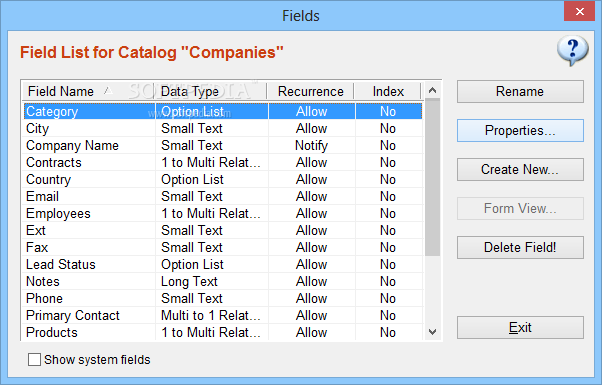
Task: Click 1 to Multi Relat... cell in Employees row
Action: click(x=212, y=213)
